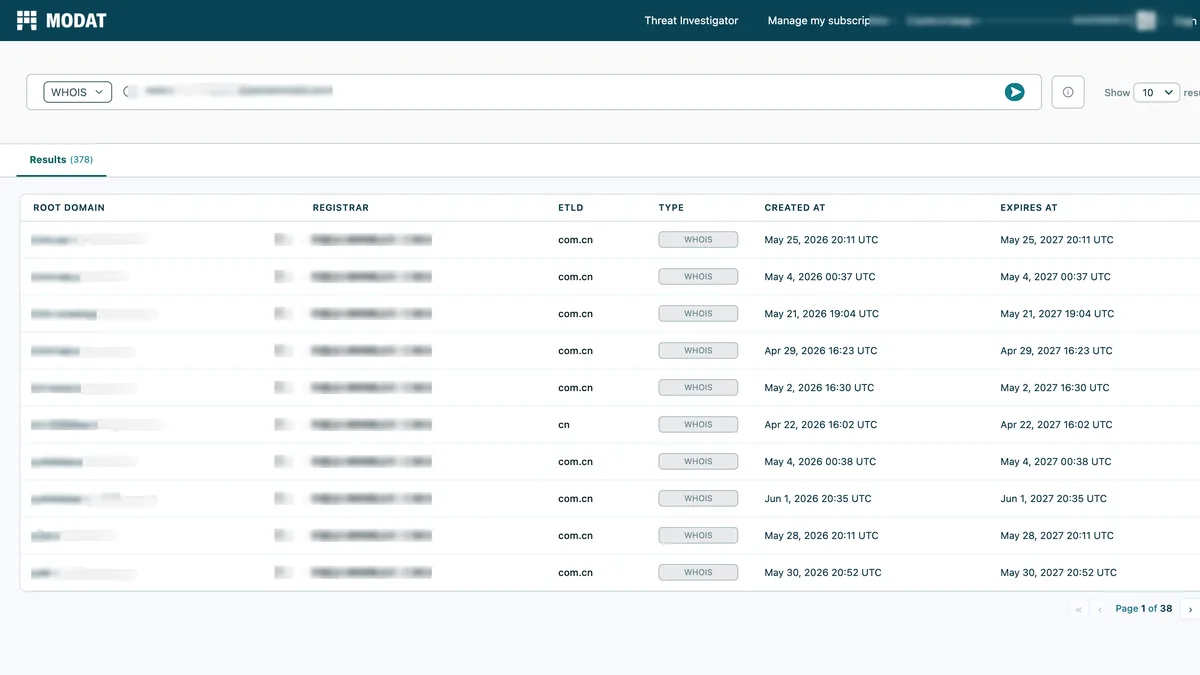The width and height of the screenshot is (1200, 675).
Task: Click the WHOIS badge in the May 2, 2026 row
Action: click(698, 388)
